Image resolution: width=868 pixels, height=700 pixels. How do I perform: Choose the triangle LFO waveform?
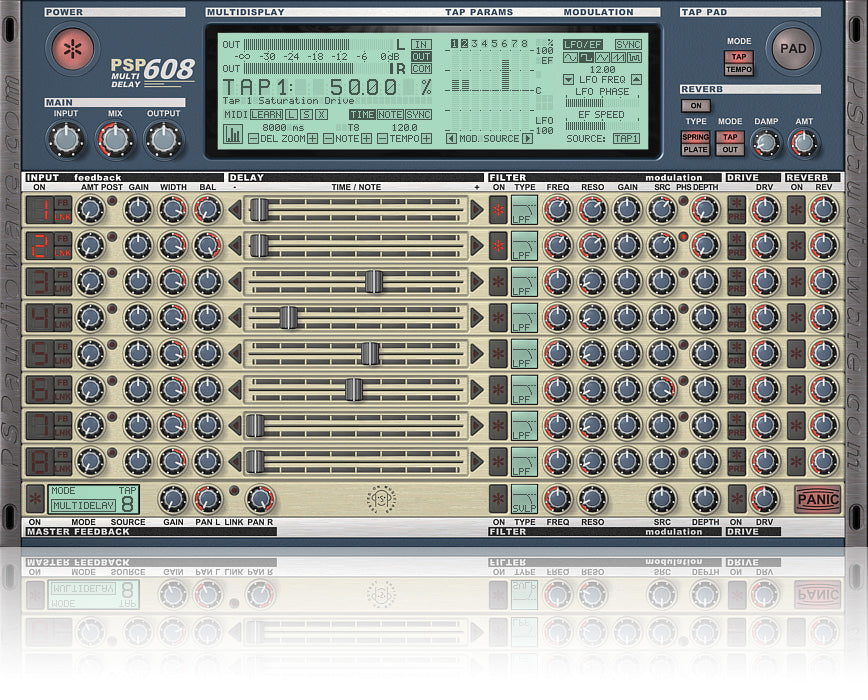pos(602,58)
